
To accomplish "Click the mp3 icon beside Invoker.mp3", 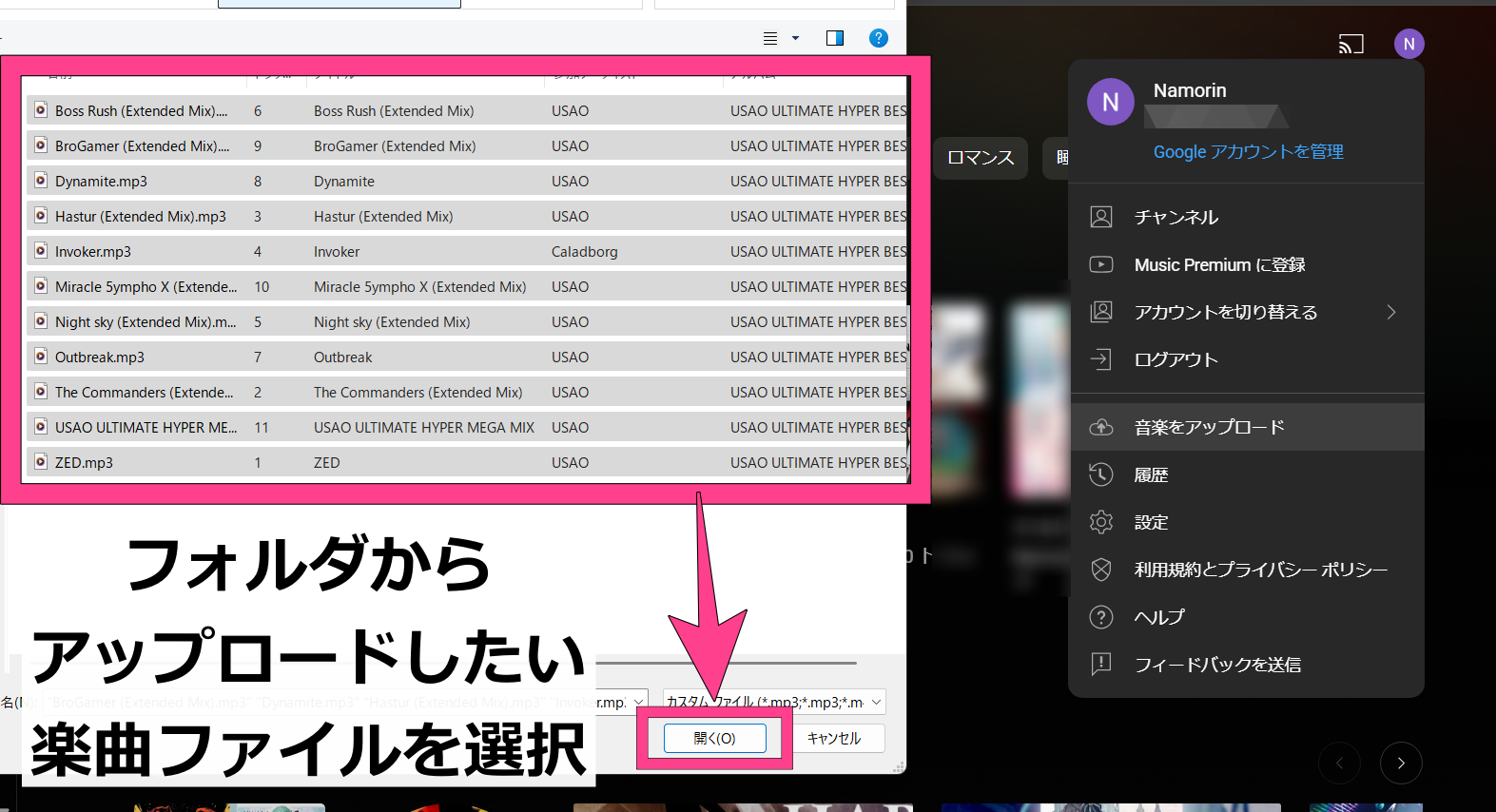I will (x=41, y=251).
